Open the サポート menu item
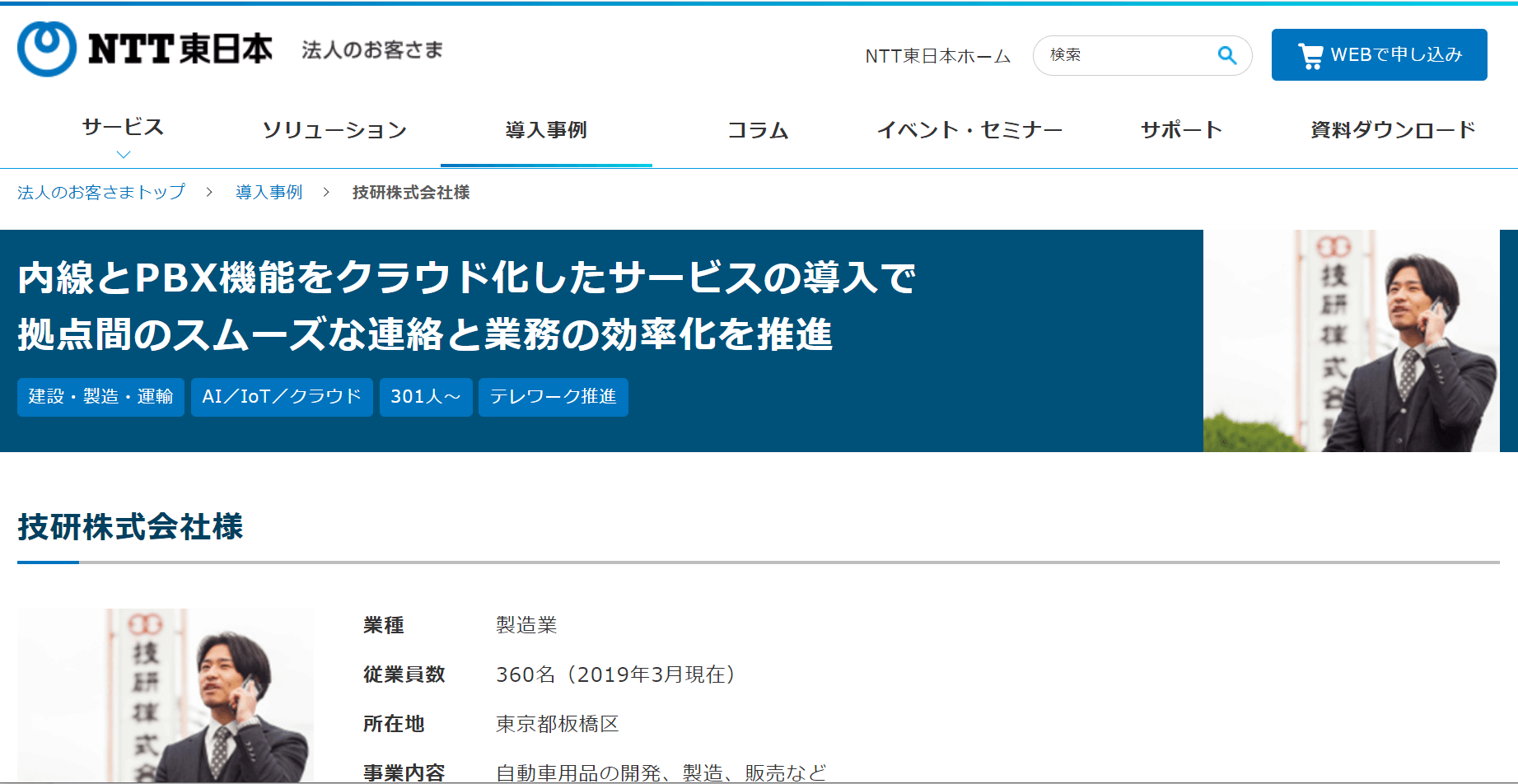The height and width of the screenshot is (784, 1518). click(x=1181, y=129)
